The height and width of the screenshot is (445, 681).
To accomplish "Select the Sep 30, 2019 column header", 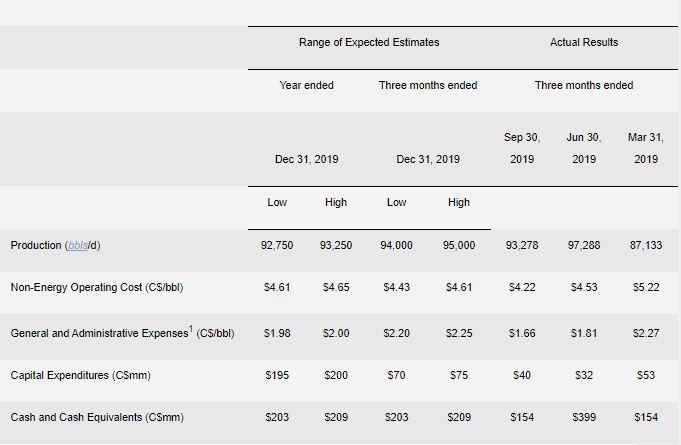I will pyautogui.click(x=522, y=148).
